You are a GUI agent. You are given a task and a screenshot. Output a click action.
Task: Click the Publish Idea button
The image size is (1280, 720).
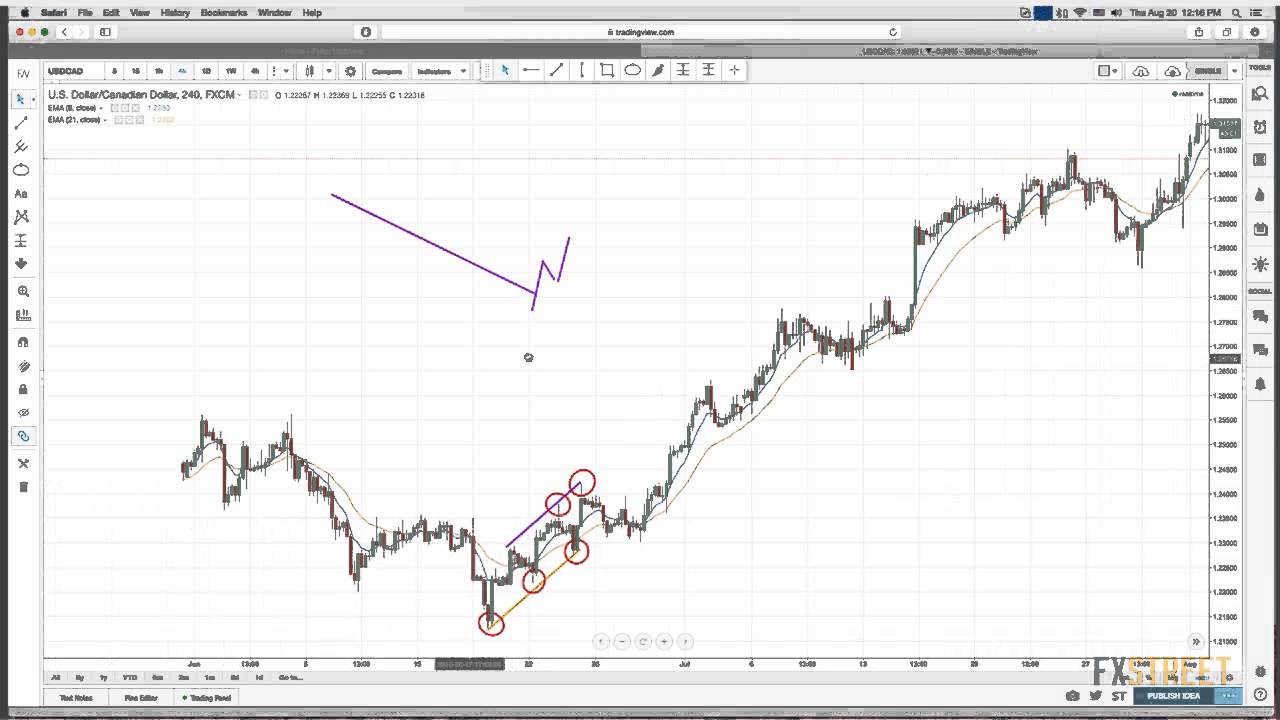(x=1173, y=696)
